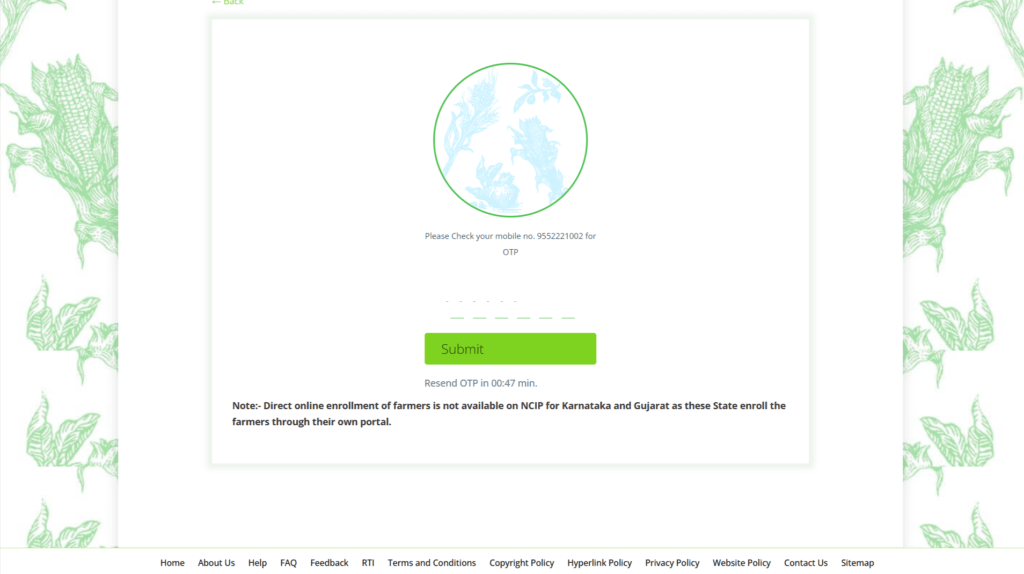Viewport: 1024px width, 574px height.
Task: Click the circular crop illustration image
Action: [x=510, y=140]
